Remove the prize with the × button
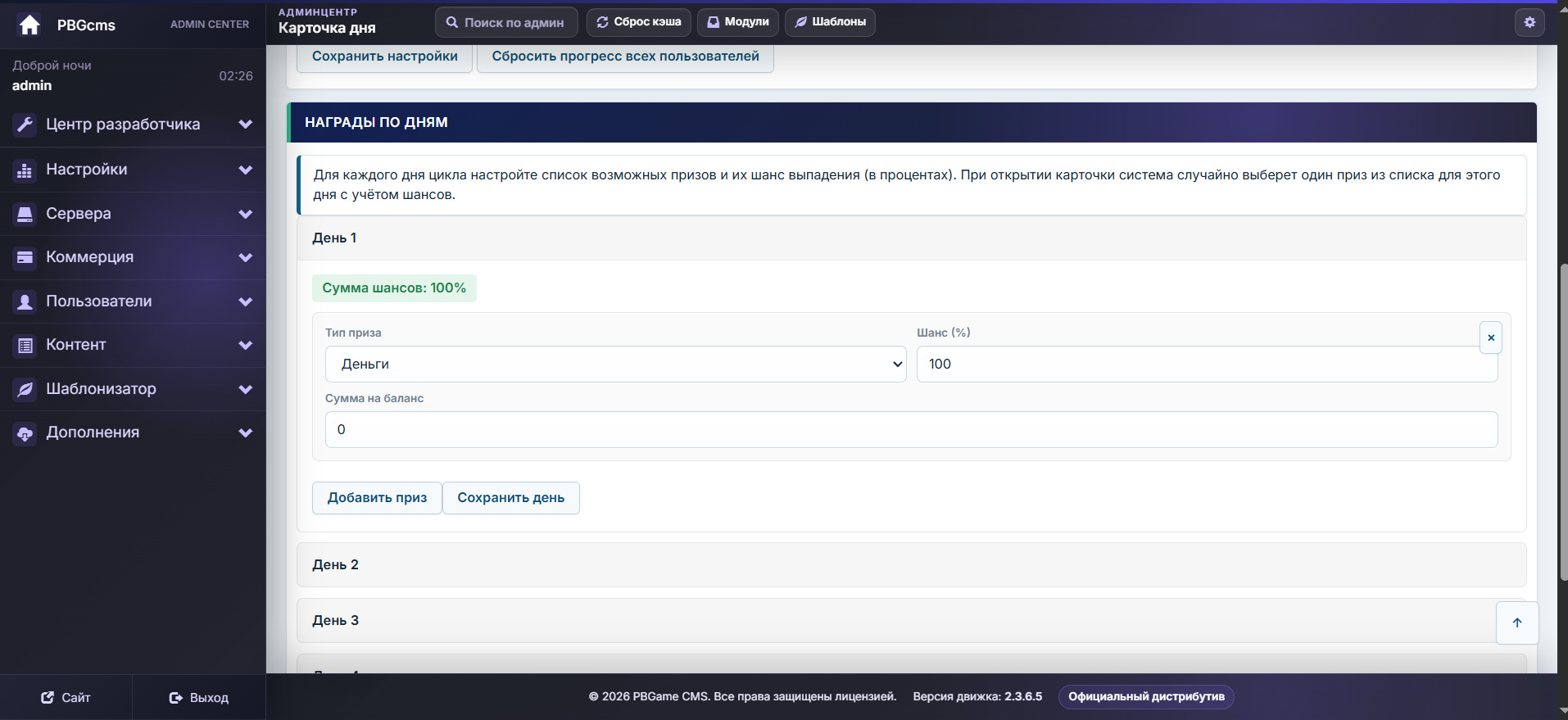The width and height of the screenshot is (1568, 720). click(1491, 337)
